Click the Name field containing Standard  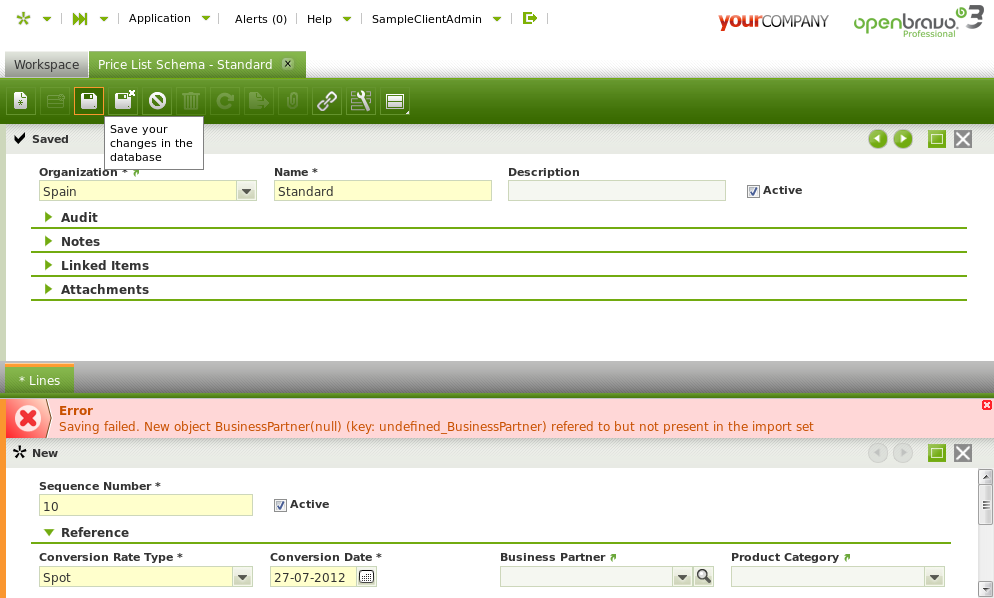(383, 191)
